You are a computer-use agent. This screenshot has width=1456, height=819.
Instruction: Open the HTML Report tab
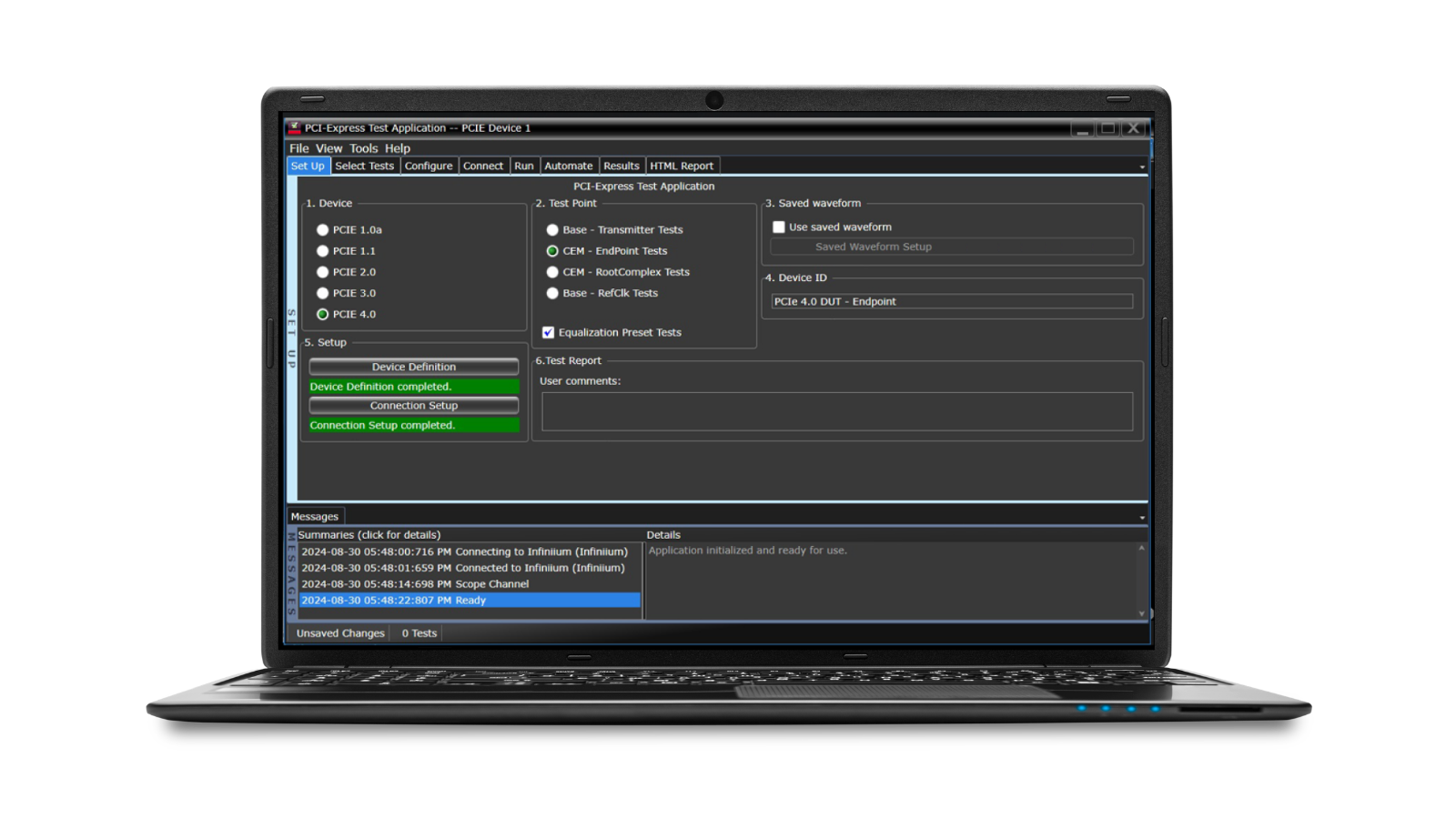click(x=682, y=166)
